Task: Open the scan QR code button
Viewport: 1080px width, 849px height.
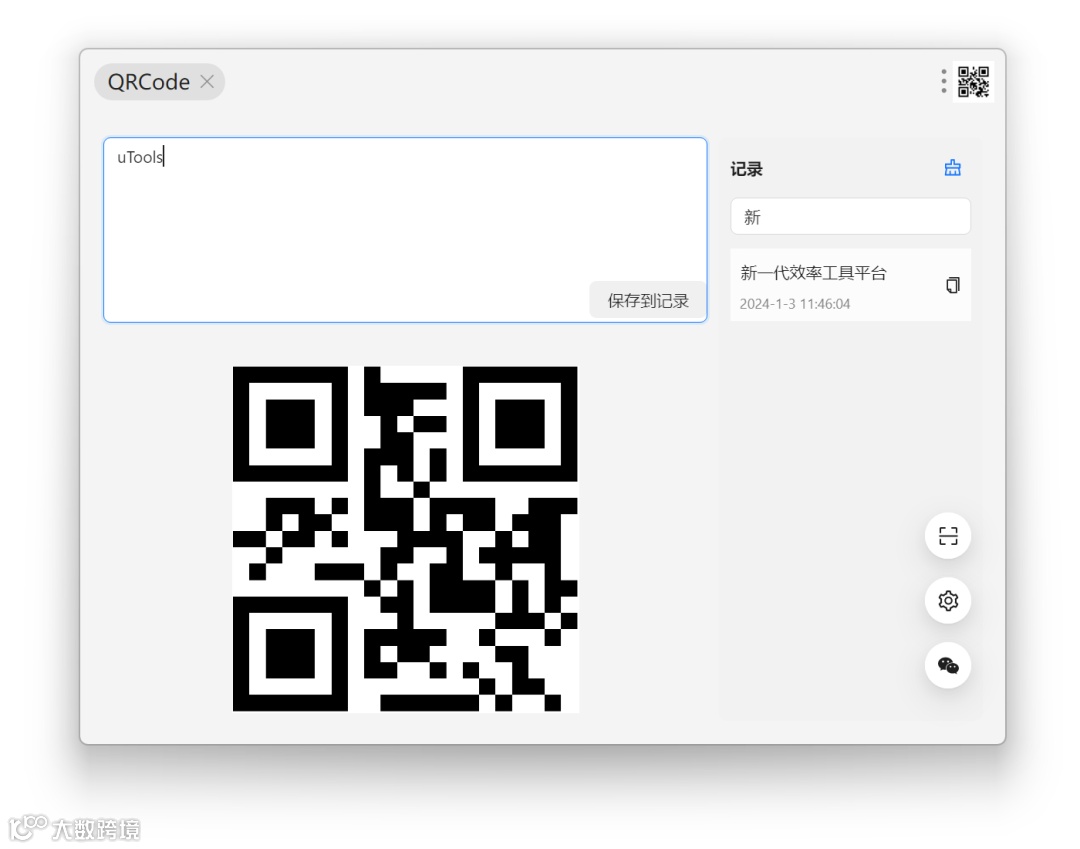Action: pos(948,536)
